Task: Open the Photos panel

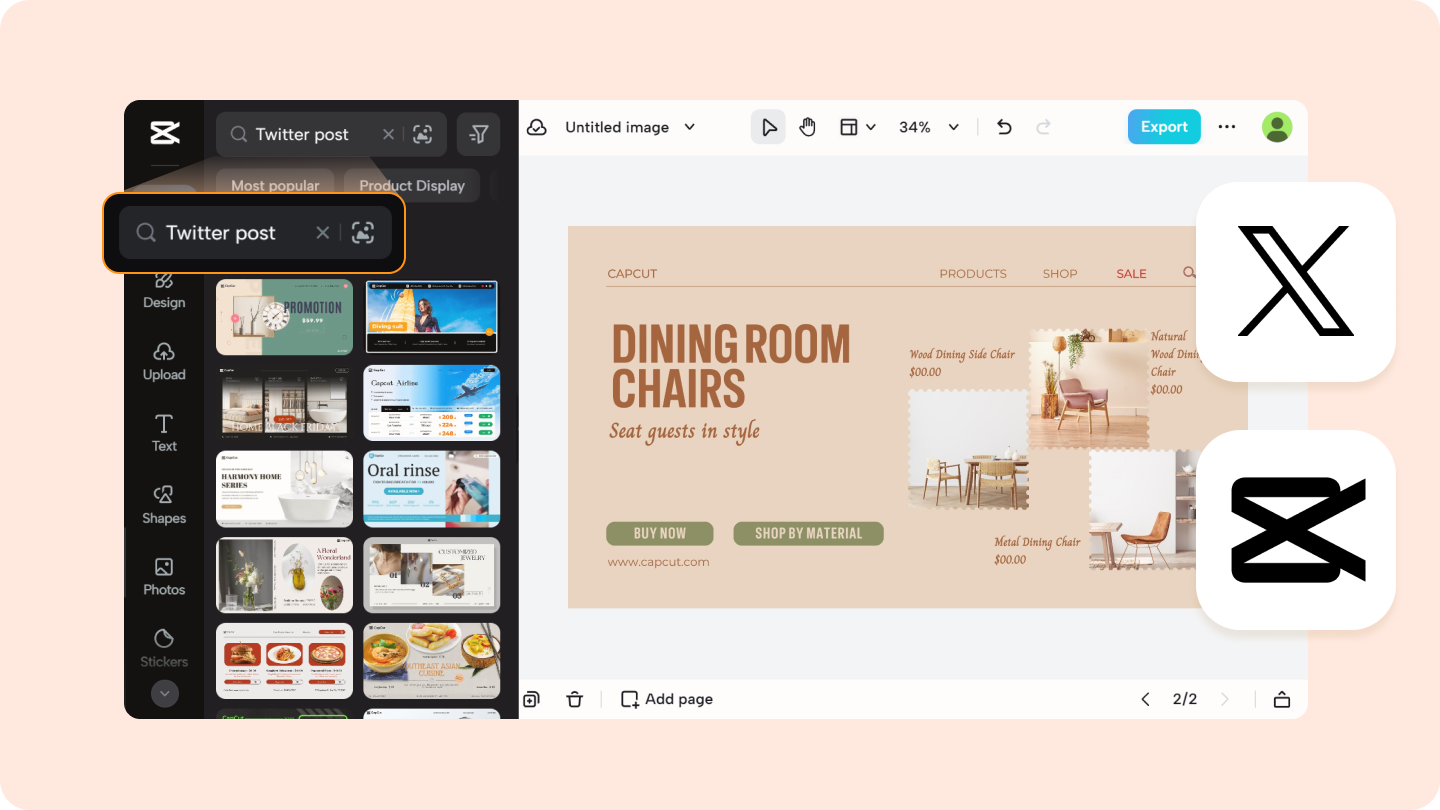Action: pyautogui.click(x=164, y=577)
